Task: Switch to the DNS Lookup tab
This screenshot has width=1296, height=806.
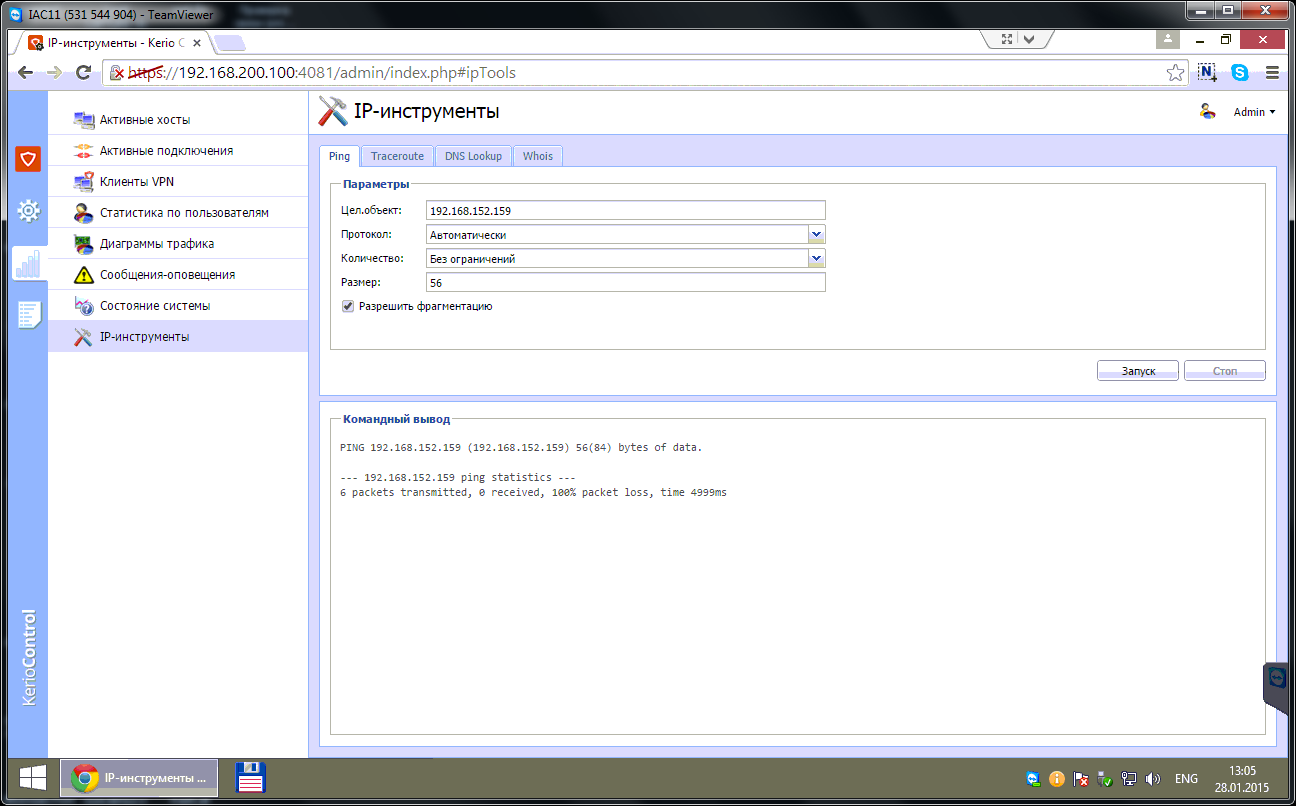Action: pyautogui.click(x=473, y=156)
